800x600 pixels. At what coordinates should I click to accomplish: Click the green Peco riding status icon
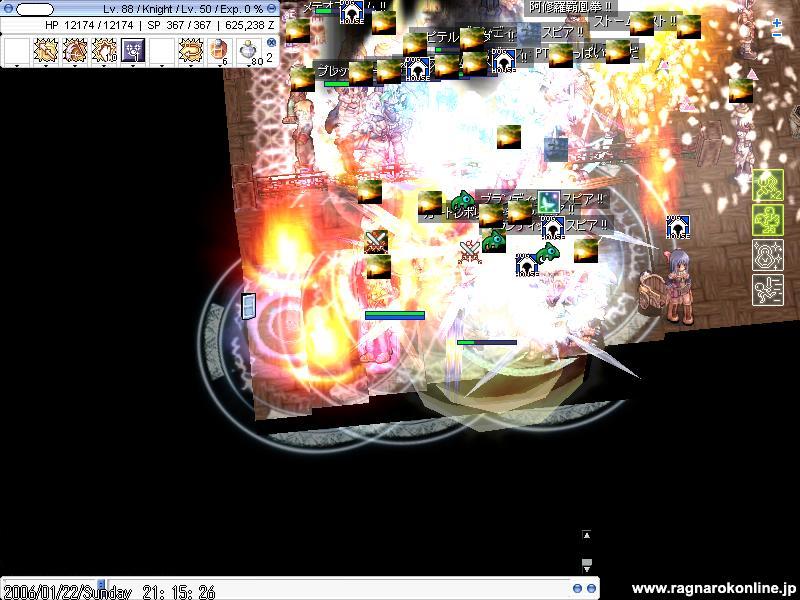[768, 220]
